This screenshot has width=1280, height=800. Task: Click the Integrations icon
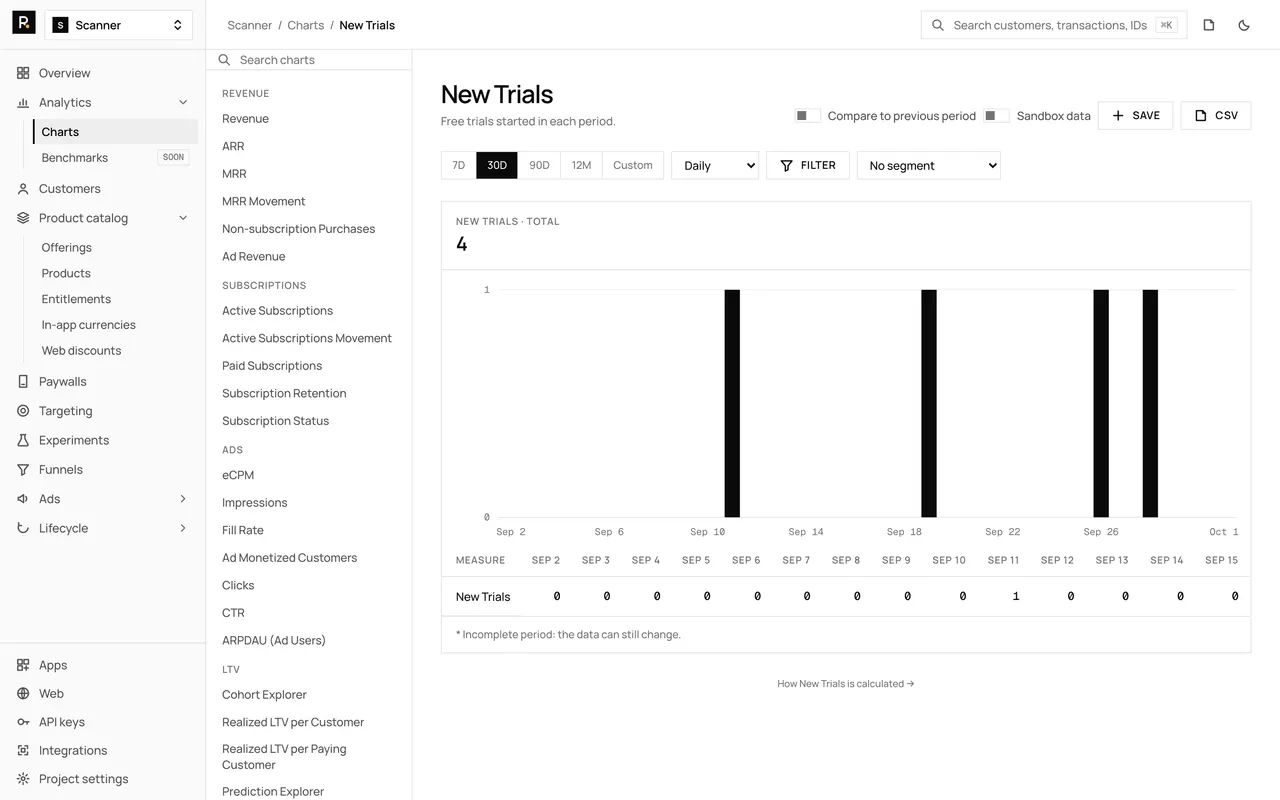(23, 750)
